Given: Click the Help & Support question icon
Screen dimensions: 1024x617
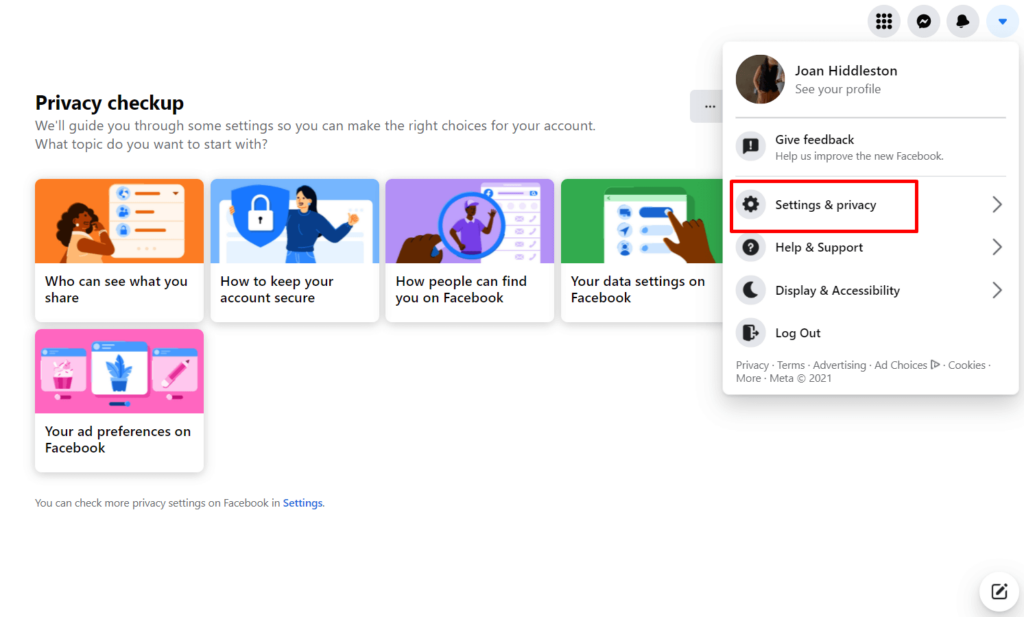Looking at the screenshot, I should (751, 247).
